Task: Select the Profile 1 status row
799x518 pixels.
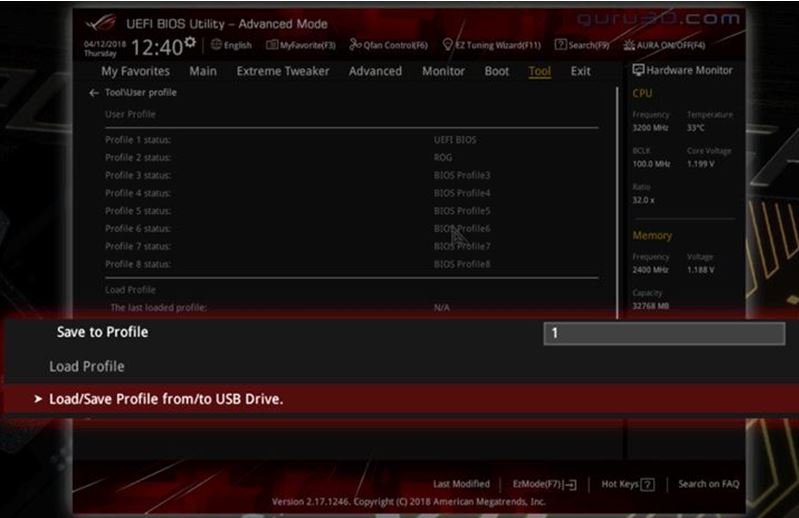Action: (x=352, y=140)
